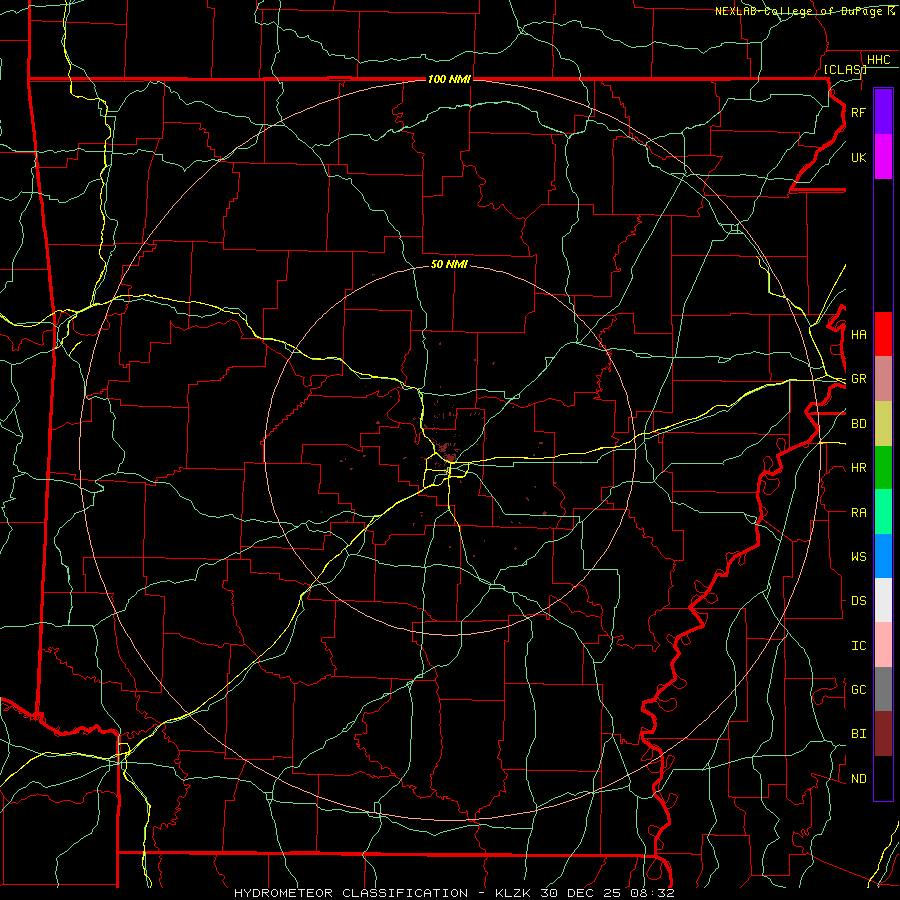Click the dark green HR legend swatch
Screen dimensions: 900x900
(883, 468)
